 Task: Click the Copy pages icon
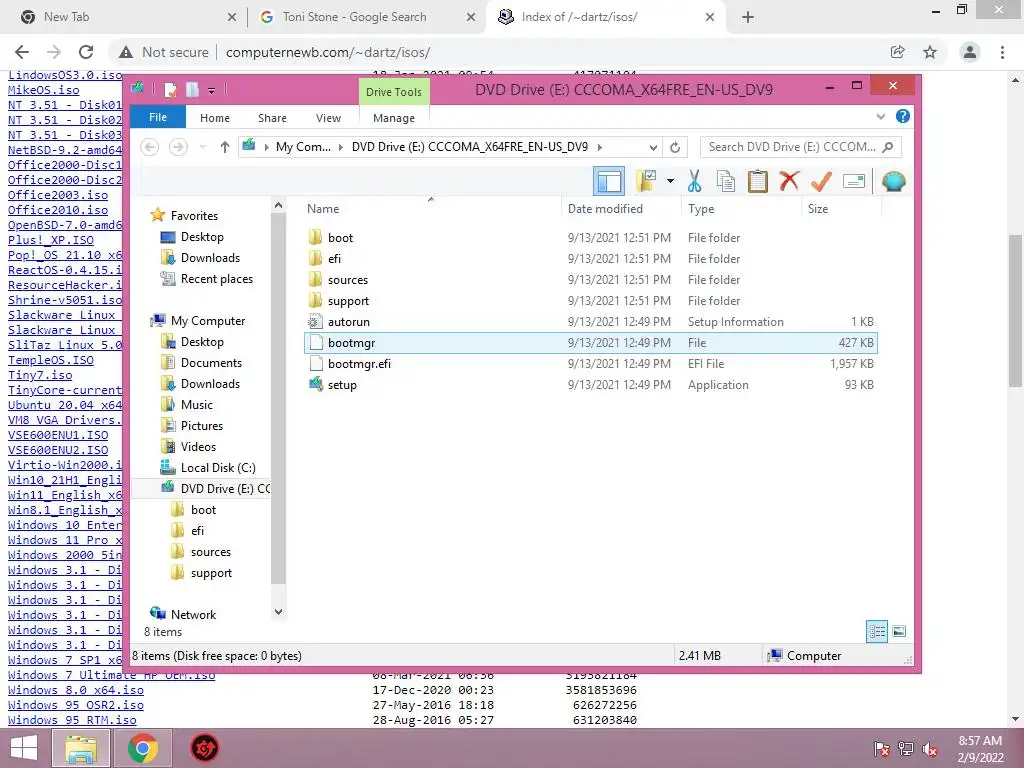(x=726, y=181)
